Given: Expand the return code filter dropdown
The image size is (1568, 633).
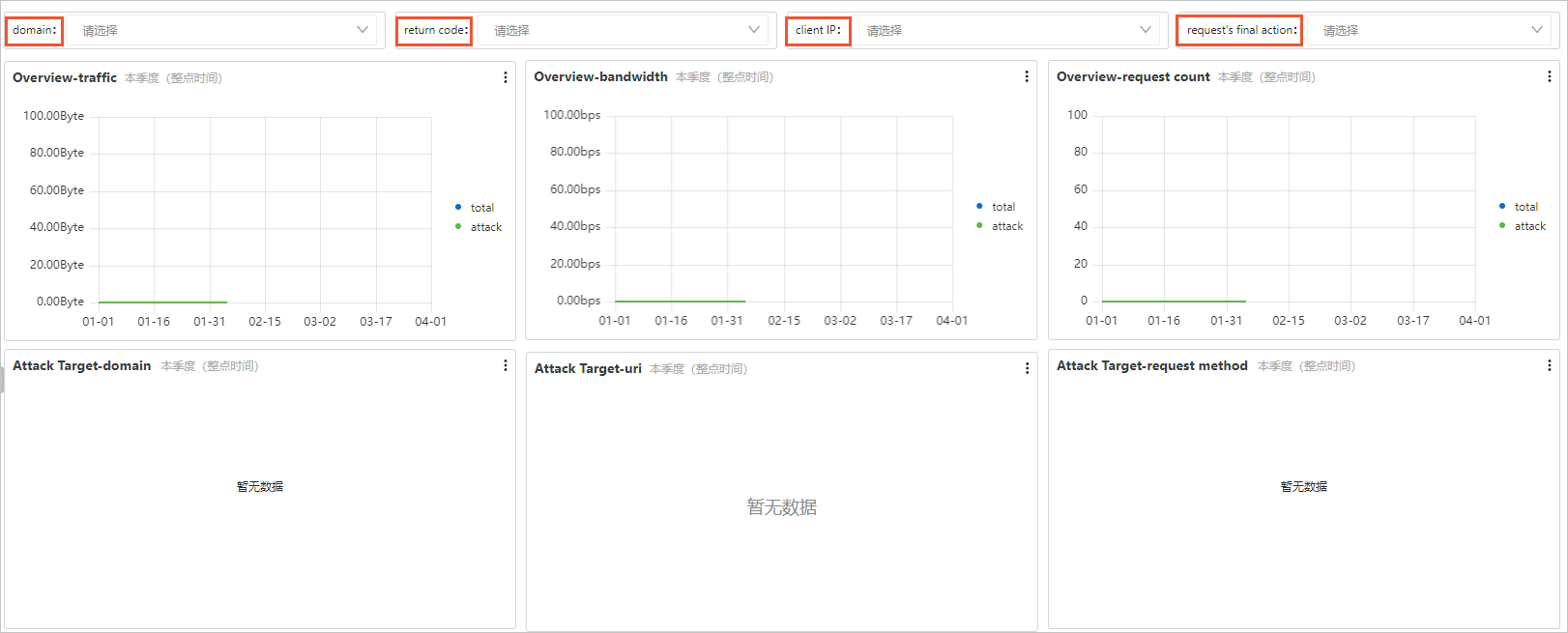Looking at the screenshot, I should 624,30.
